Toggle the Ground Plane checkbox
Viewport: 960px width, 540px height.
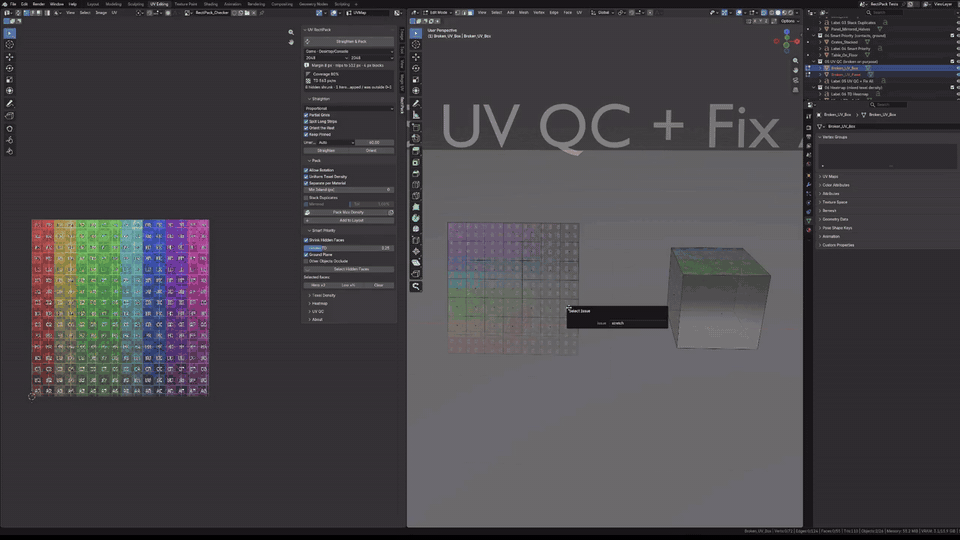pyautogui.click(x=306, y=255)
